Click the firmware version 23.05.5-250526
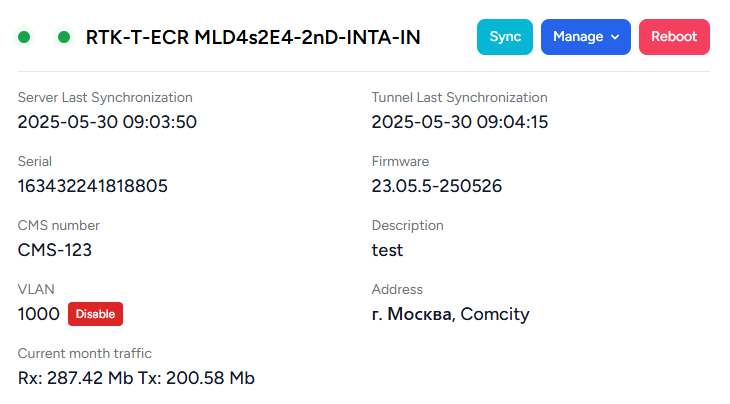This screenshot has width=730, height=404. pyautogui.click(x=437, y=186)
